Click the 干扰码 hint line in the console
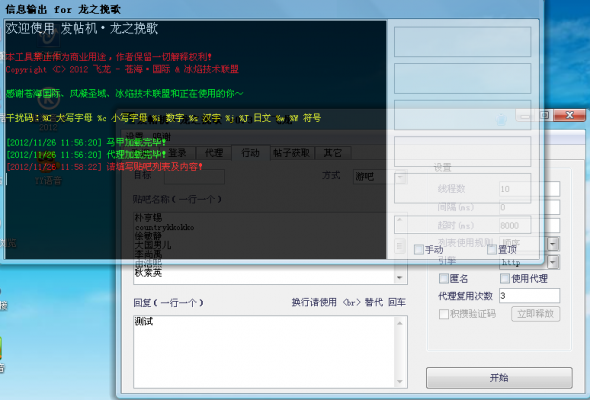590x400 pixels. point(163,118)
